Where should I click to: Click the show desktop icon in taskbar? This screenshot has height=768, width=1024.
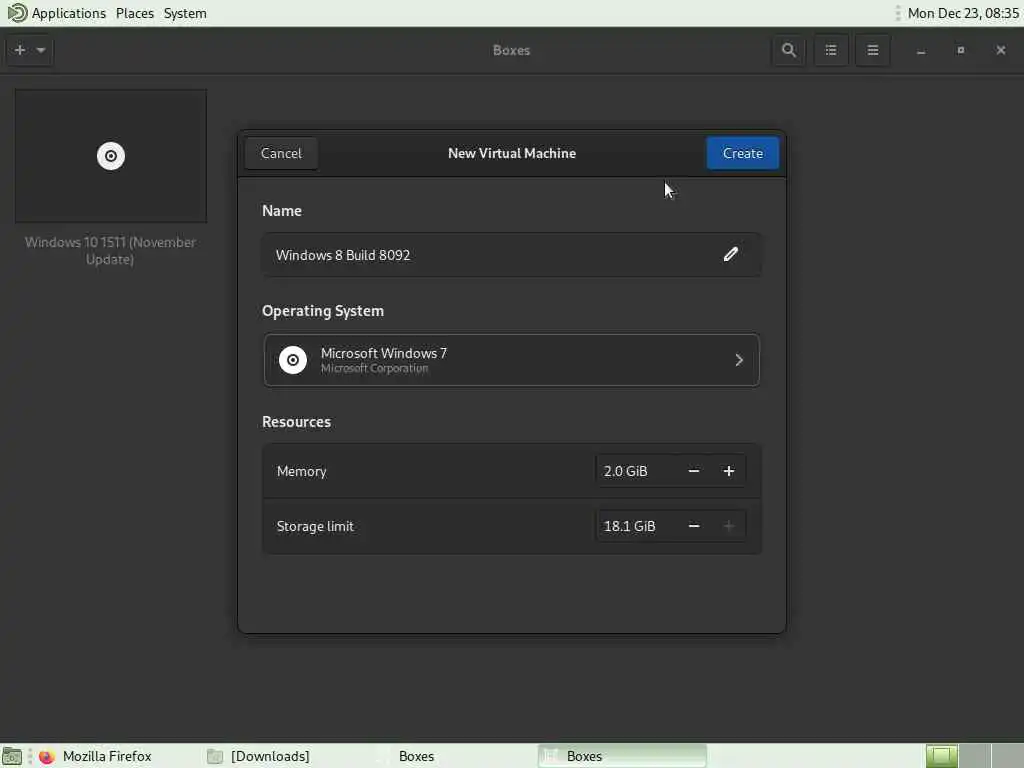coord(12,756)
